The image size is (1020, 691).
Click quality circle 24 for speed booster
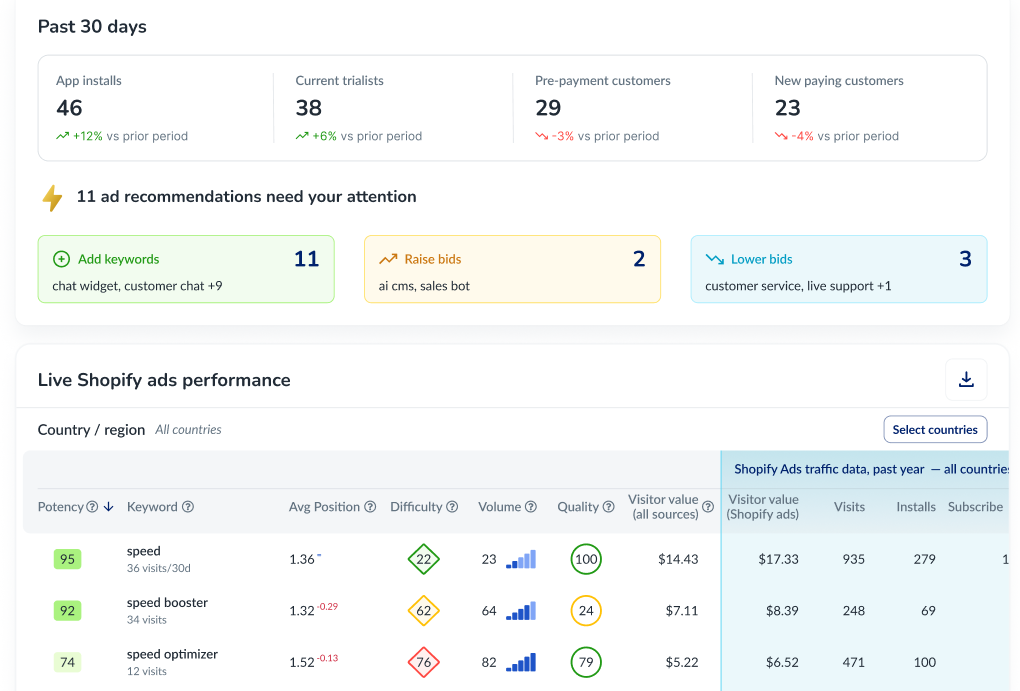click(586, 610)
